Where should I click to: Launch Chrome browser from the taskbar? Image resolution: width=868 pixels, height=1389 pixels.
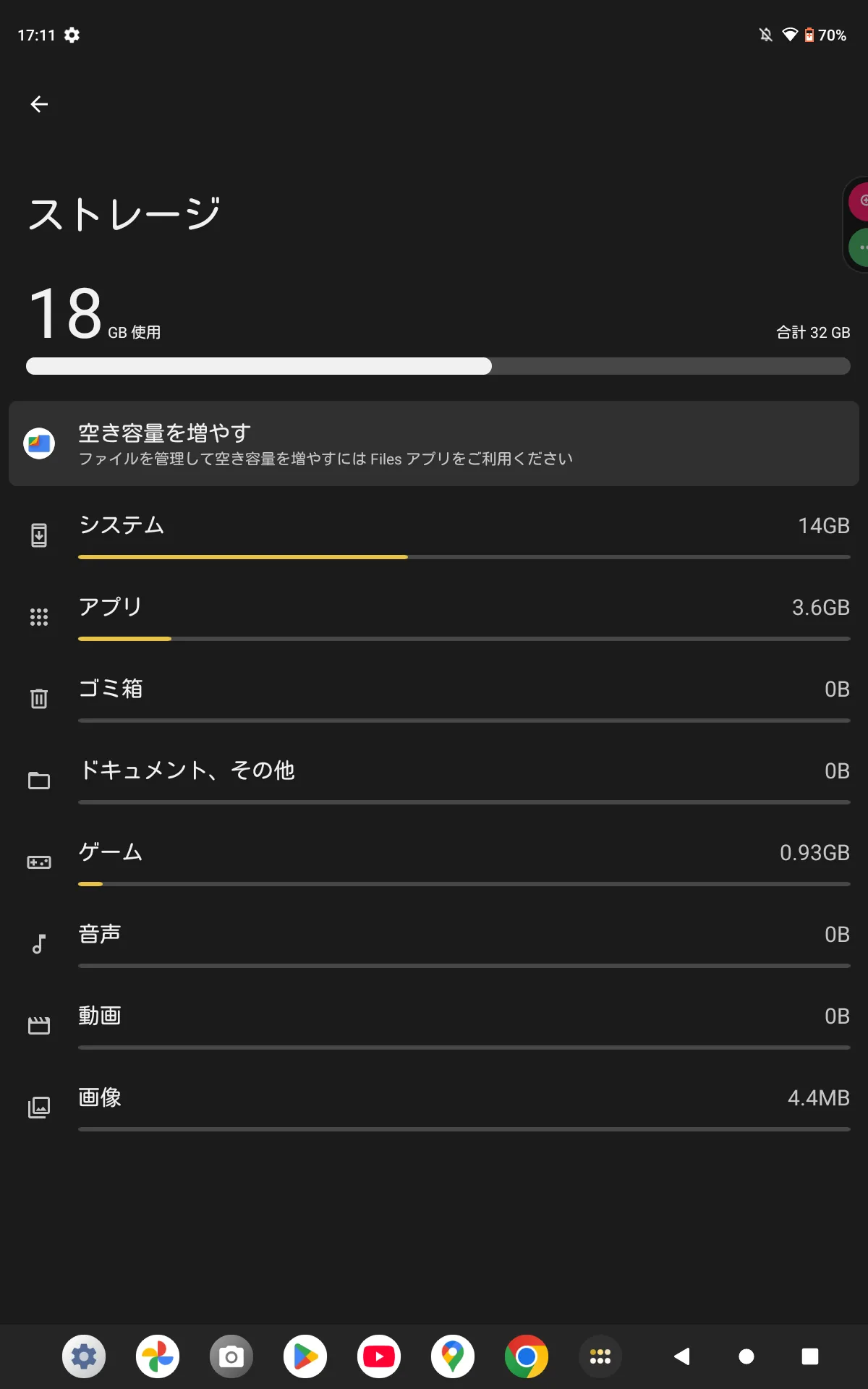527,1356
